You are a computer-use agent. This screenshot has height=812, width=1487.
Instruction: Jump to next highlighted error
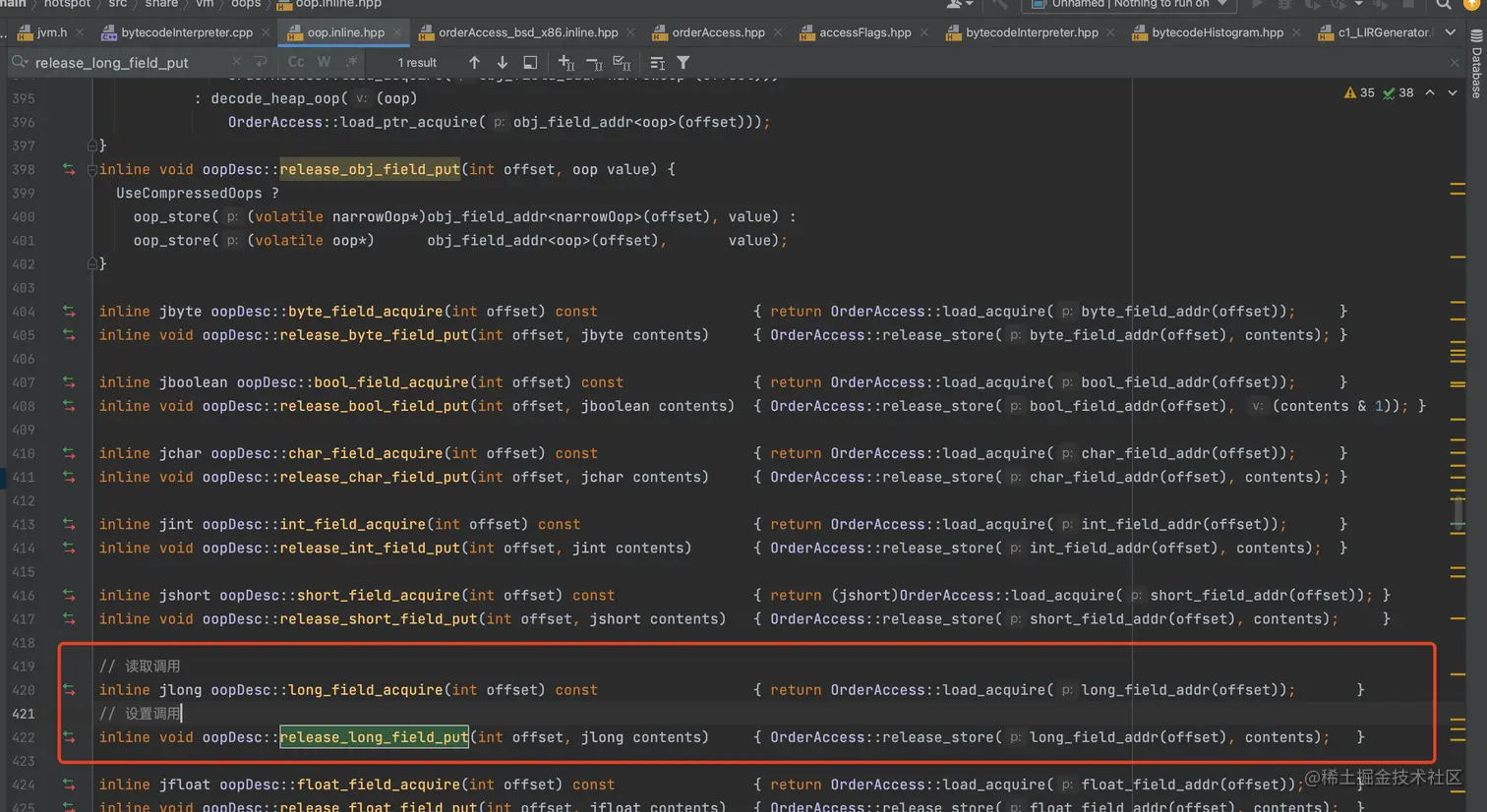point(1453,92)
